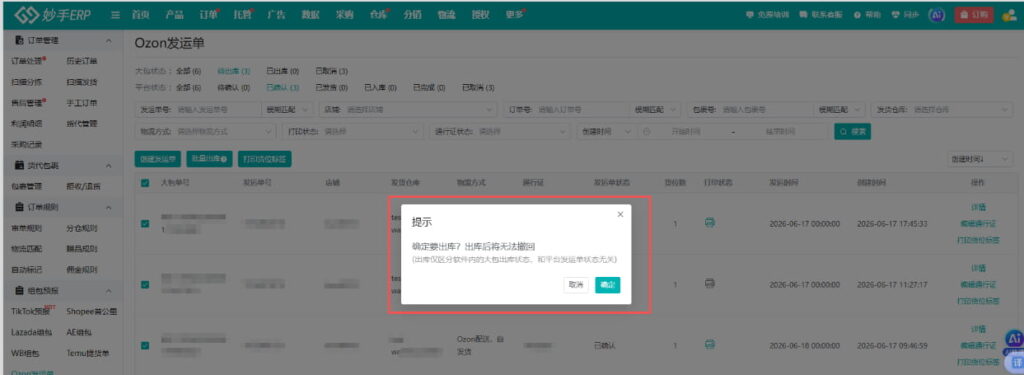Collapse the 货代包裹 sidebar section
This screenshot has height=375, width=1024.
coord(109,165)
